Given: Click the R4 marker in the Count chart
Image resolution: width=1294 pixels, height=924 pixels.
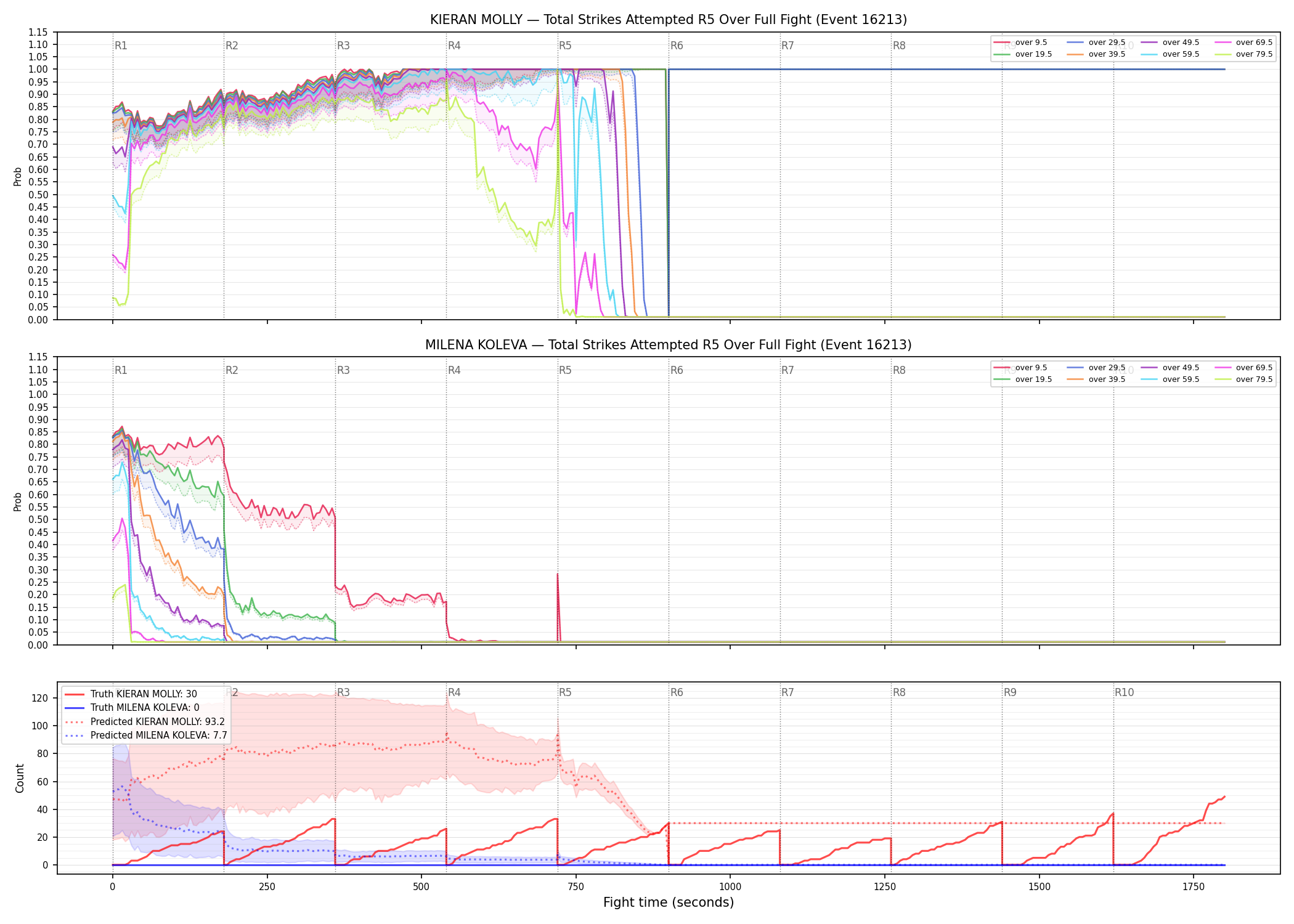Looking at the screenshot, I should click(454, 692).
